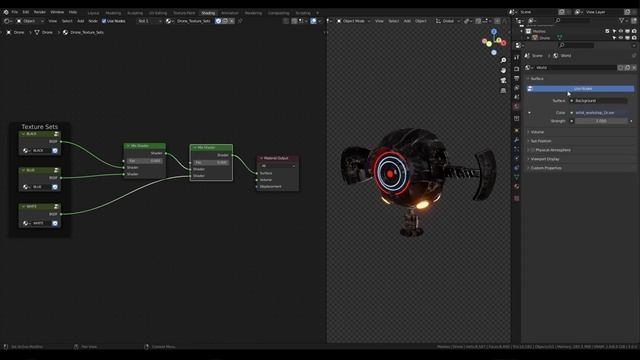Duplicate material with the new material icon

225,21
